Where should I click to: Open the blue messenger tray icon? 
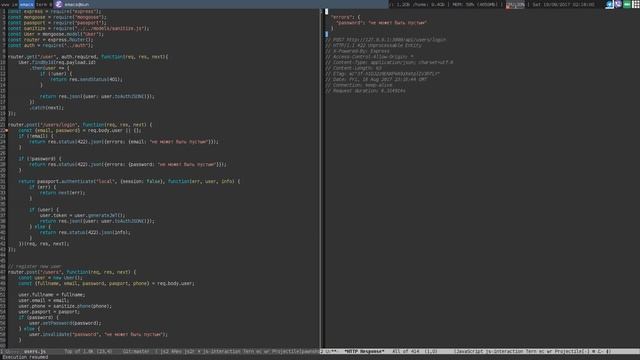[610, 4]
